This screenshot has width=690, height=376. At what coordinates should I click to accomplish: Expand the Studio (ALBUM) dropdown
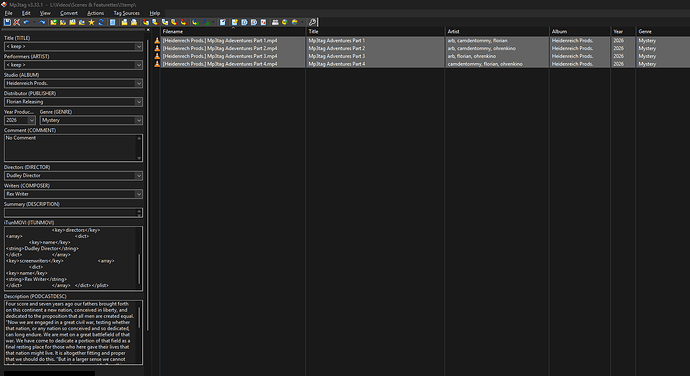(139, 84)
